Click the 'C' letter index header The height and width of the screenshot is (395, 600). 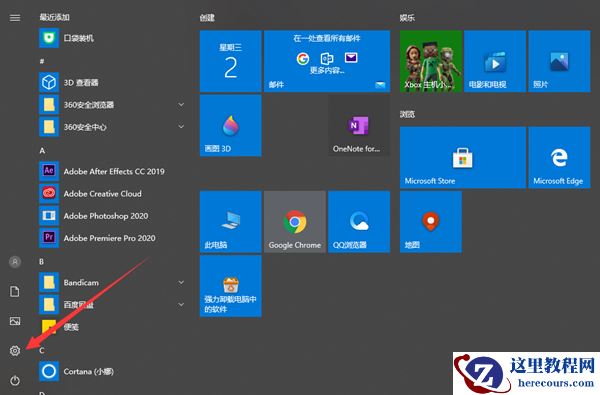click(x=42, y=350)
